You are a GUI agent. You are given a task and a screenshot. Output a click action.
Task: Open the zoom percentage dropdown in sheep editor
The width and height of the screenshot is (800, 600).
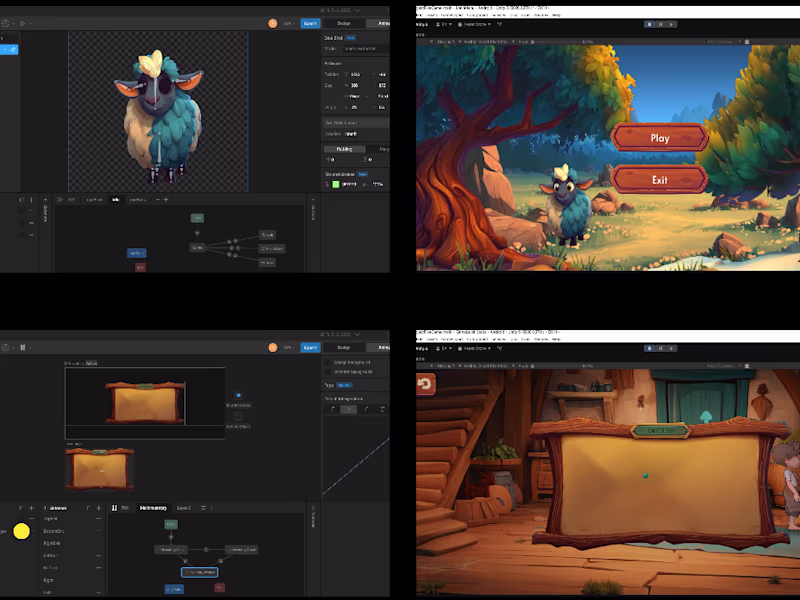(x=289, y=23)
